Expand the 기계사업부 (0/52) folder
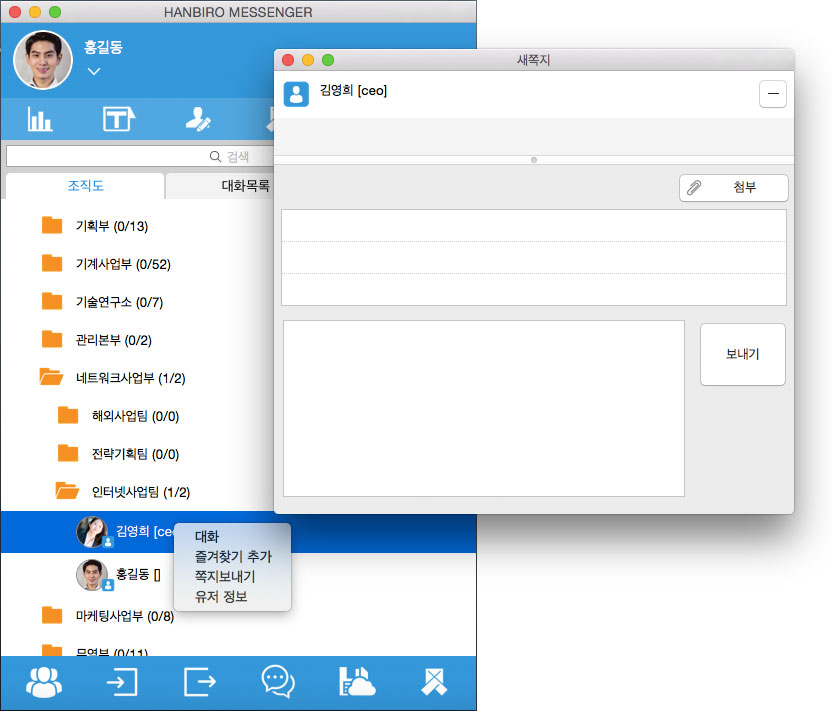The width and height of the screenshot is (832, 711). pos(52,263)
